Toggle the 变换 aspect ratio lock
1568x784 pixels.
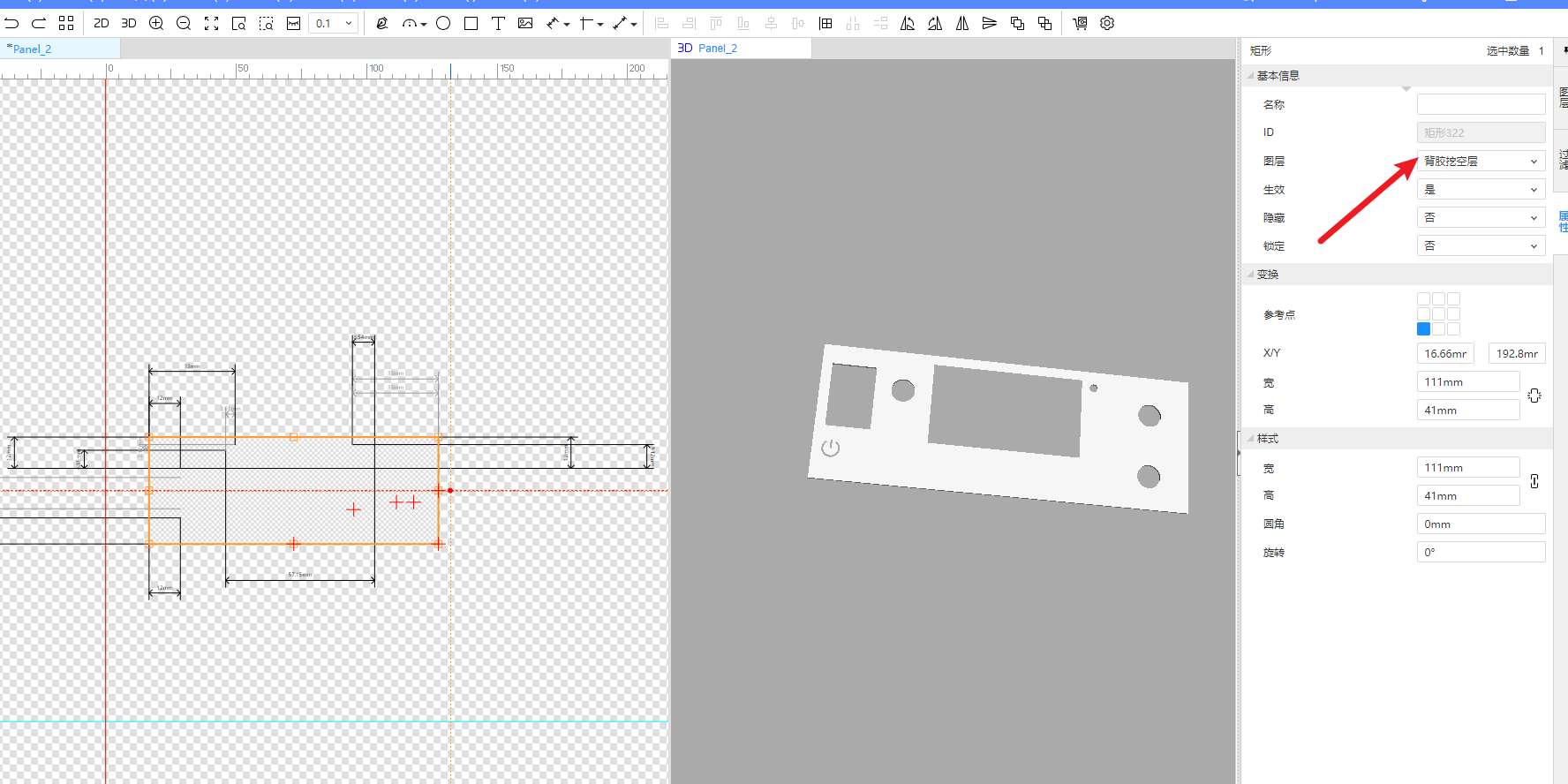point(1534,396)
